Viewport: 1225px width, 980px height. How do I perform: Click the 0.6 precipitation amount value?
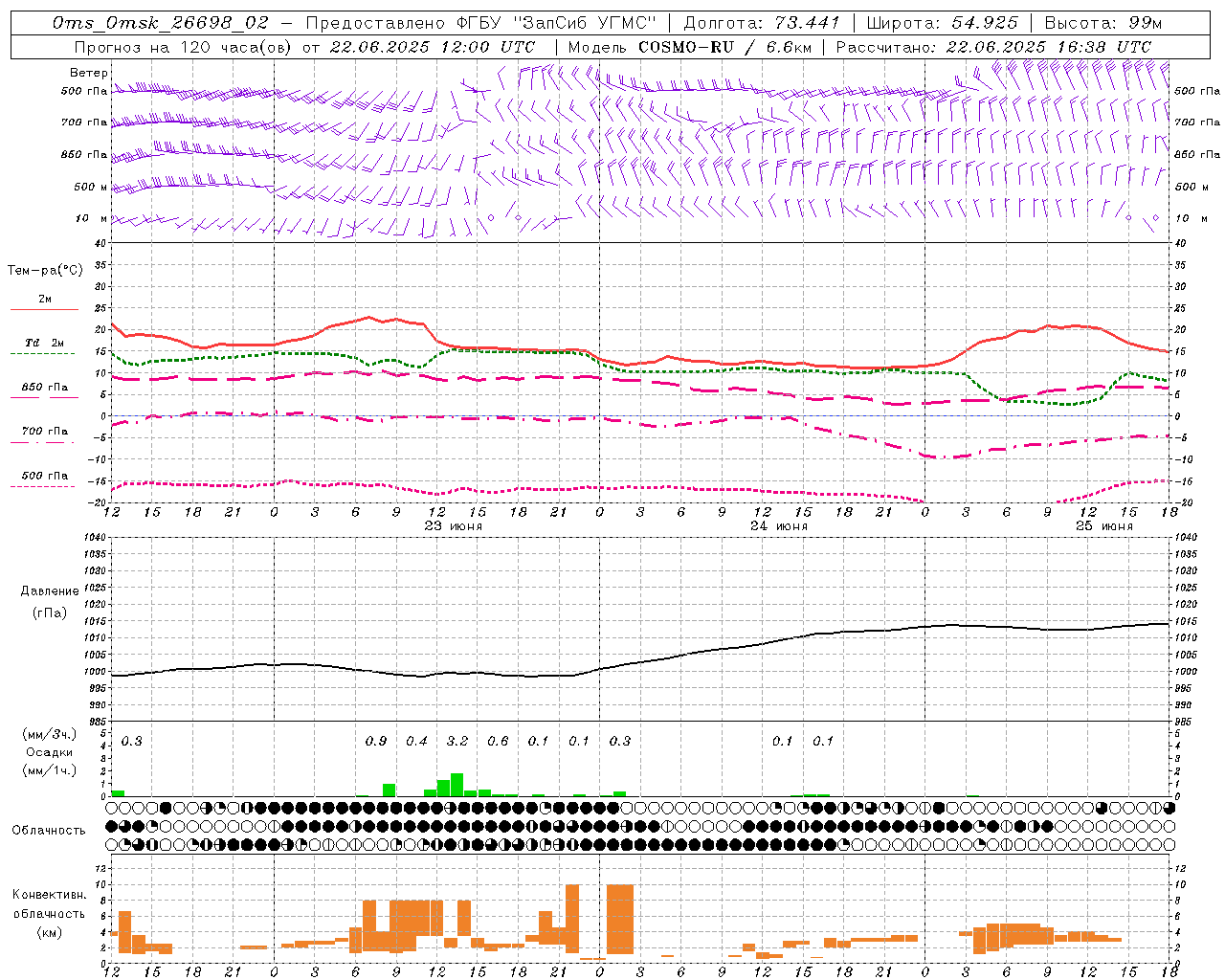tap(498, 741)
